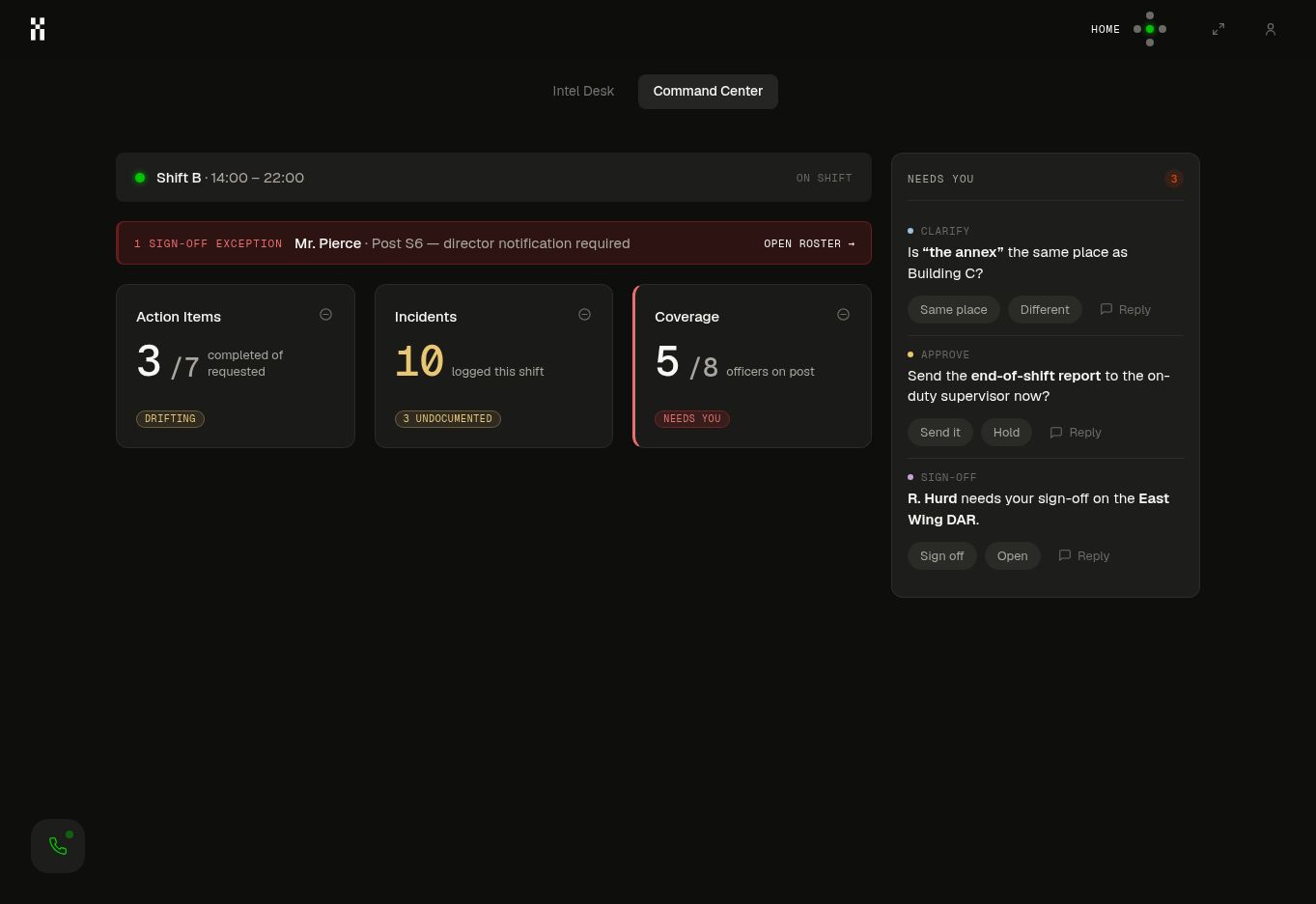
Task: Click the green Shift B status dot
Action: pos(140,178)
